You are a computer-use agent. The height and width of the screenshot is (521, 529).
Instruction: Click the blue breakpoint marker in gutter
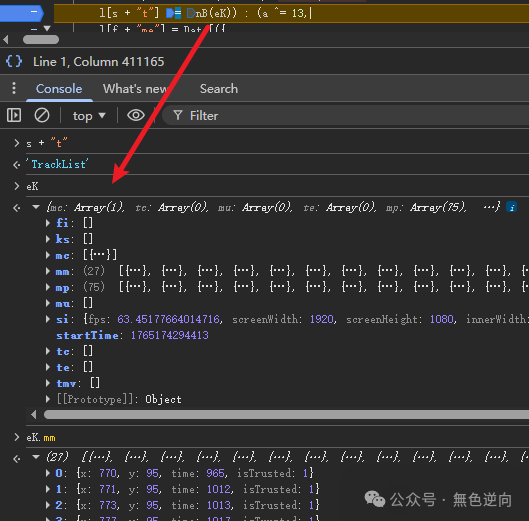coord(22,13)
